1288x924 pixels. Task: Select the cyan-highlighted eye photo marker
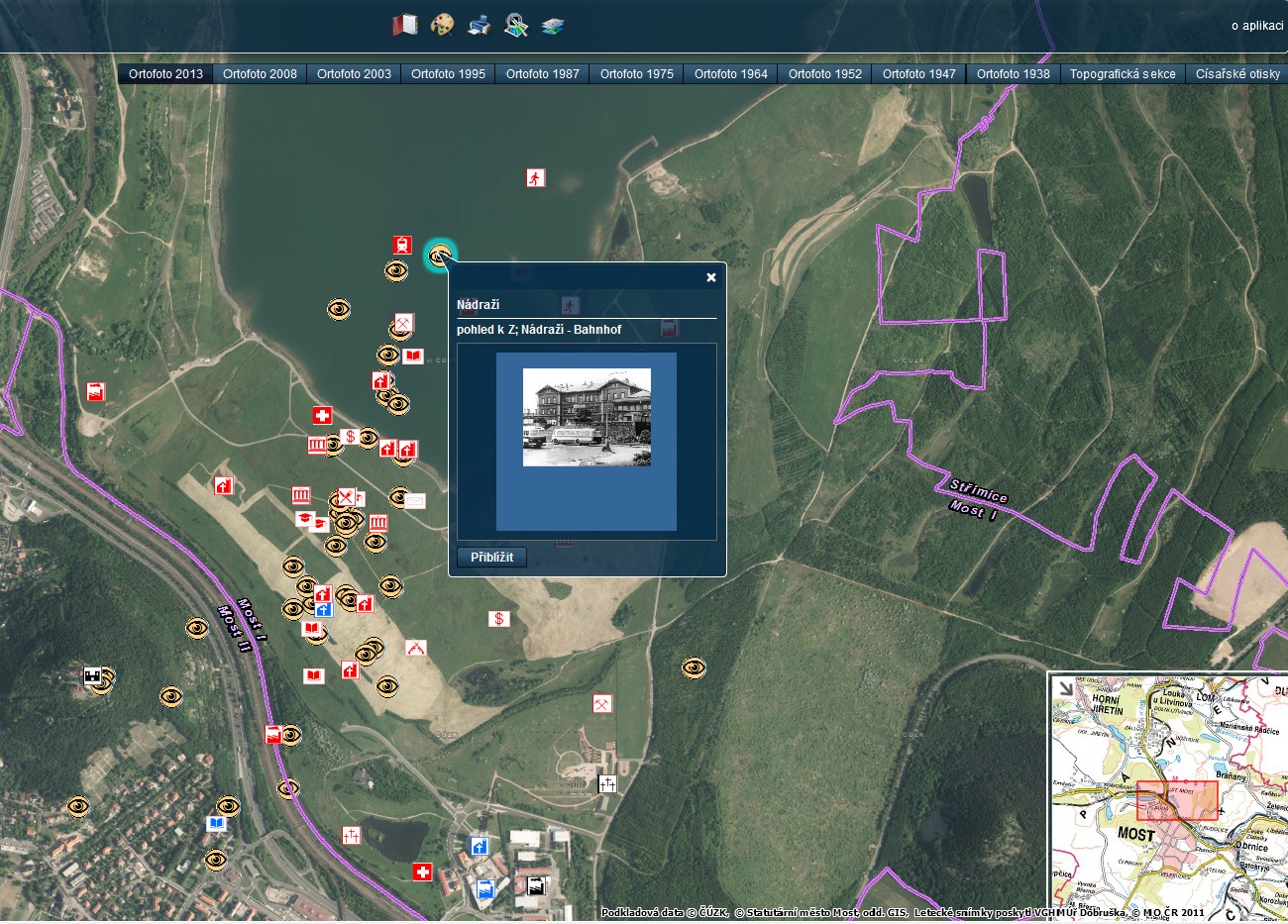[x=439, y=256]
